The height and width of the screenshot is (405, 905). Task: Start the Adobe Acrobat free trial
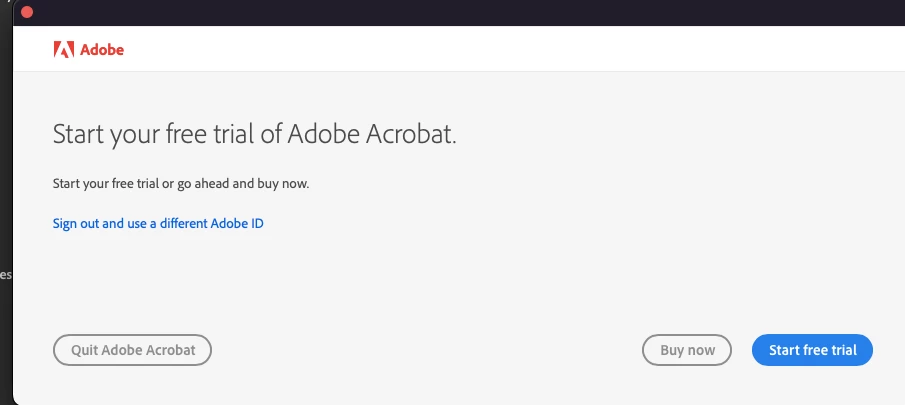[x=812, y=350]
